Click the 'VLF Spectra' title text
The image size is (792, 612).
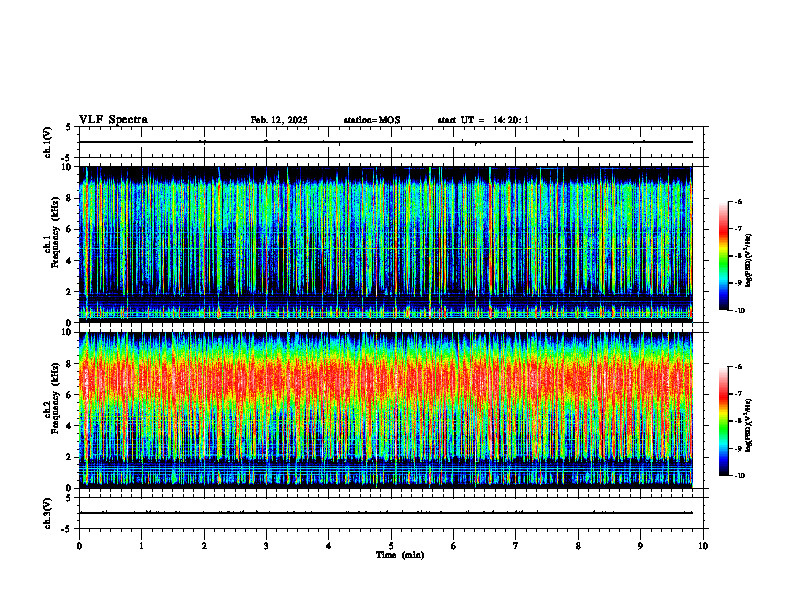coord(113,120)
